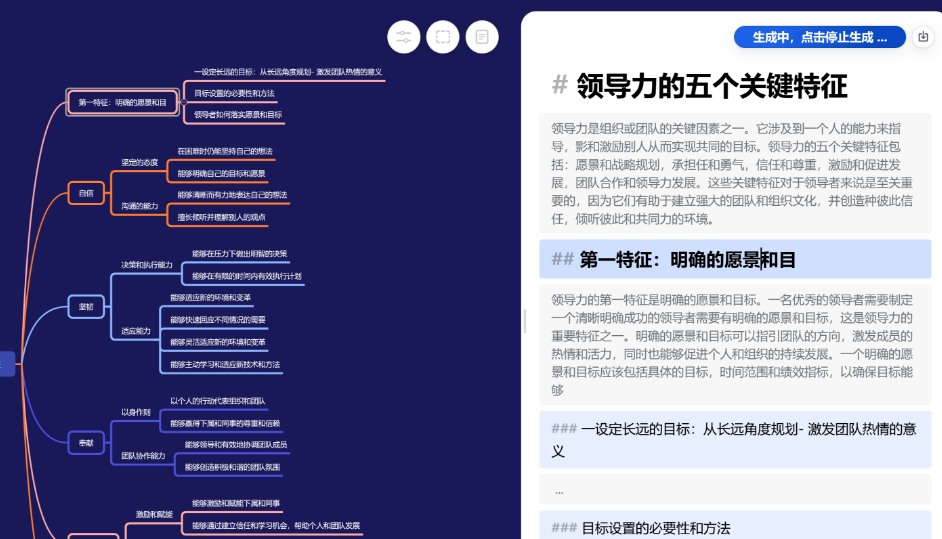Select the 团队协作能力 sub-branch node
Viewport: 942px width, 539px height.
(x=144, y=456)
